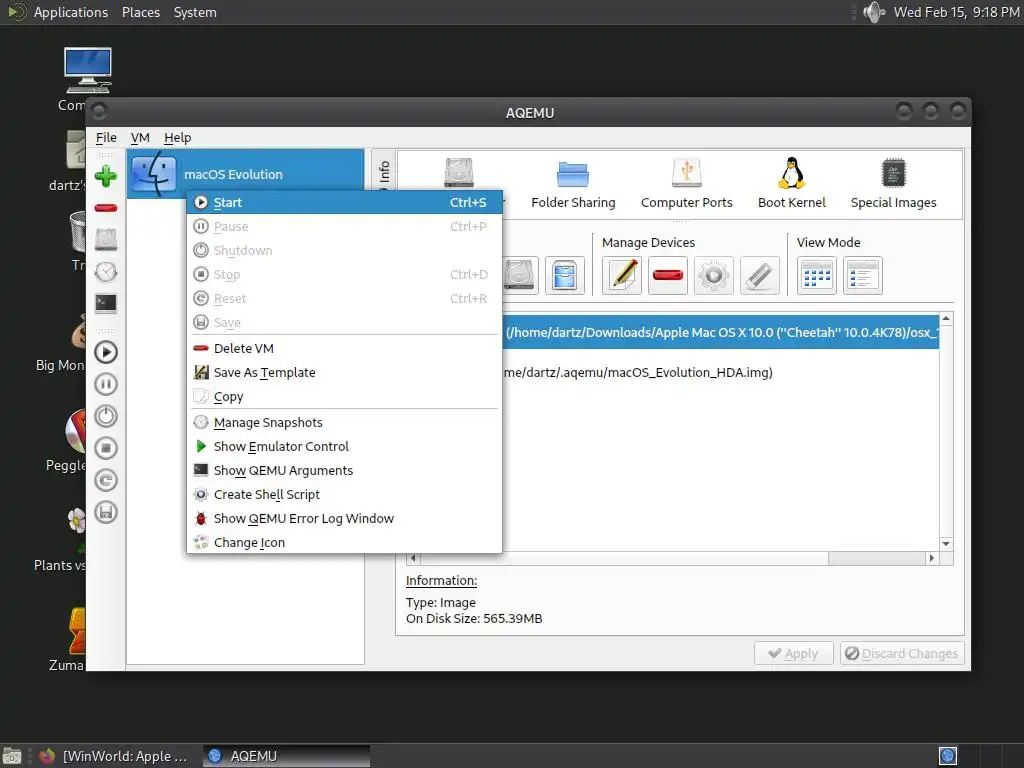Click the green plus Add VM icon
The height and width of the screenshot is (768, 1024).
point(106,176)
